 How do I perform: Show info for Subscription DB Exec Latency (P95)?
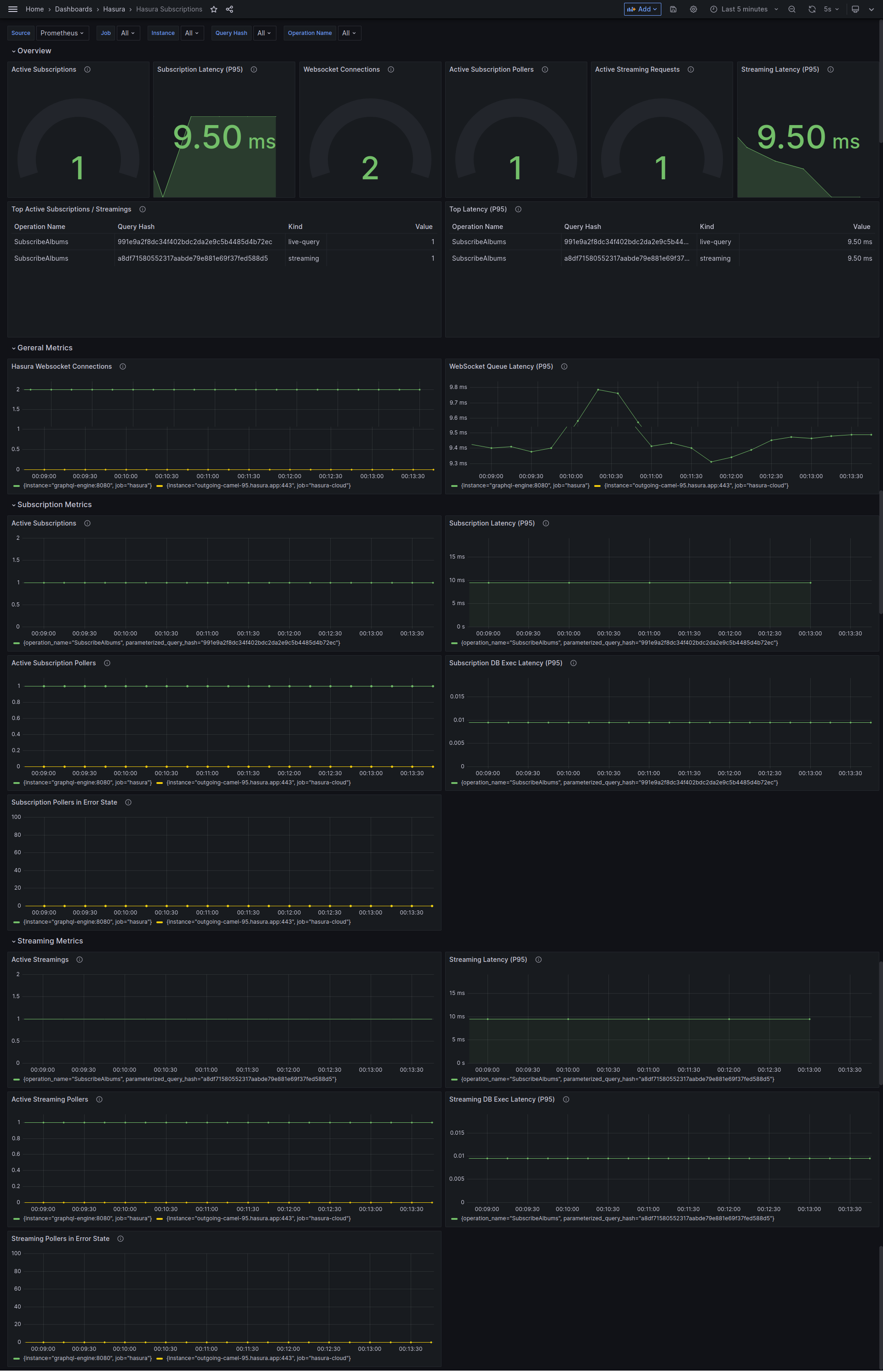(x=573, y=663)
